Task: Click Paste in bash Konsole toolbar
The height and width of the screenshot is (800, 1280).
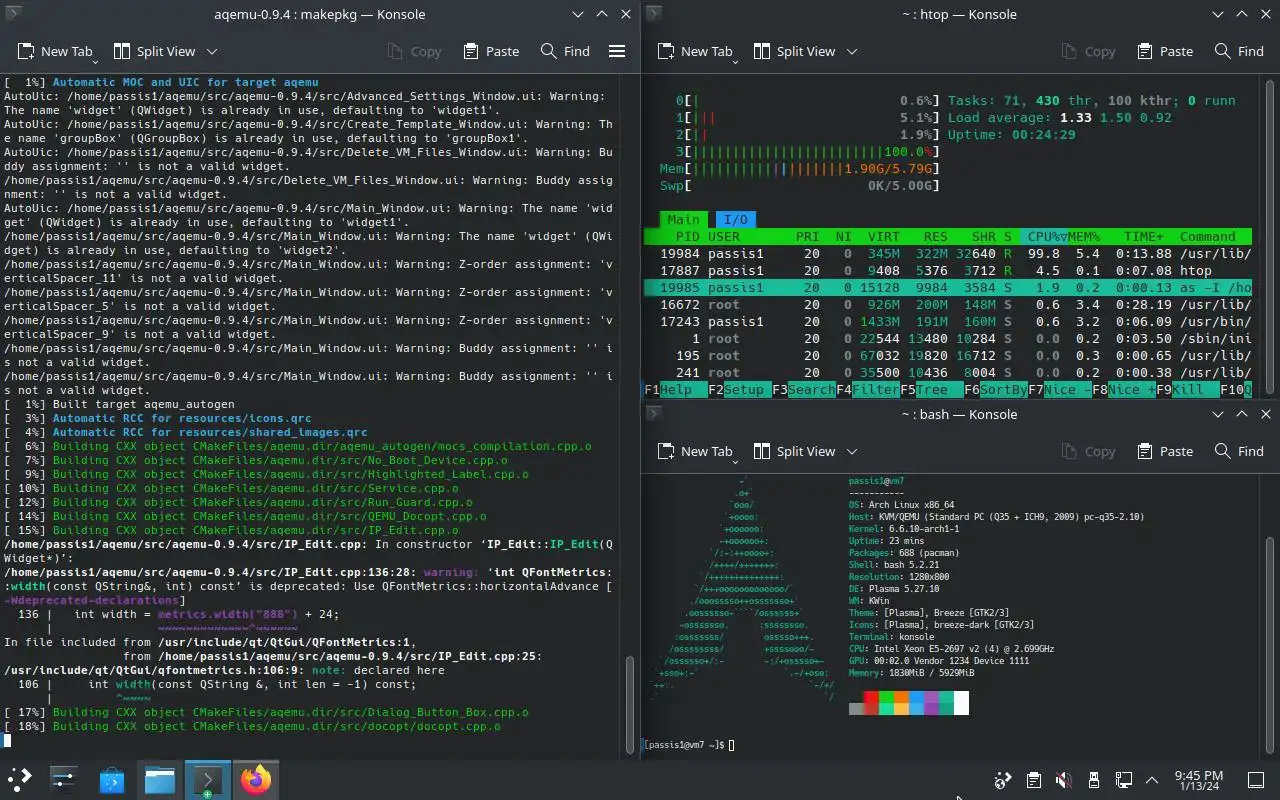Action: [1165, 451]
